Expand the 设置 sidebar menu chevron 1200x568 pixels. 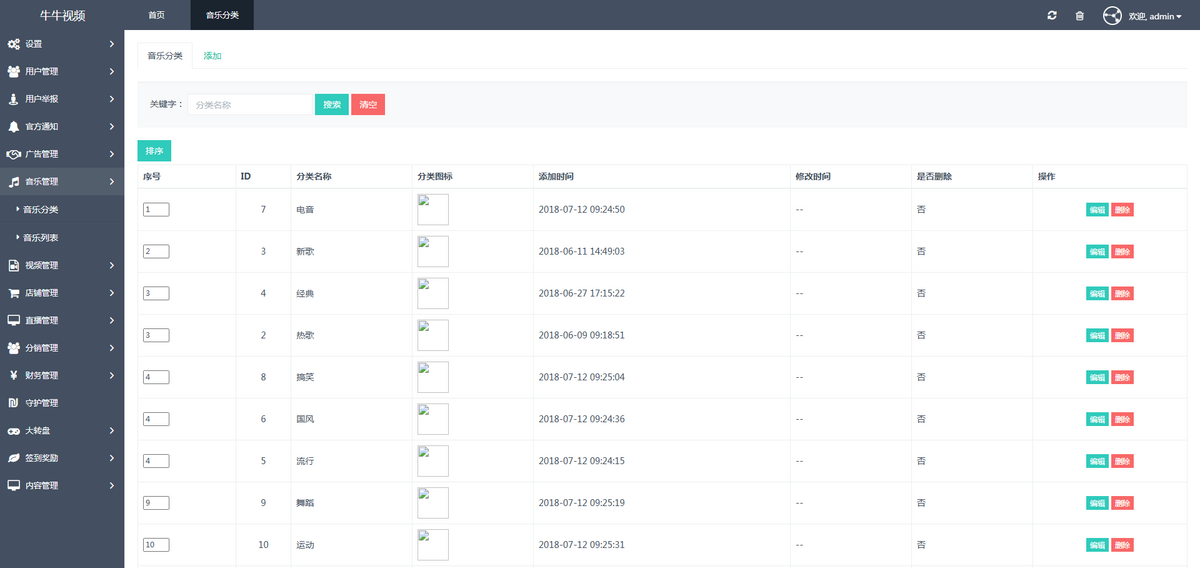pos(112,44)
